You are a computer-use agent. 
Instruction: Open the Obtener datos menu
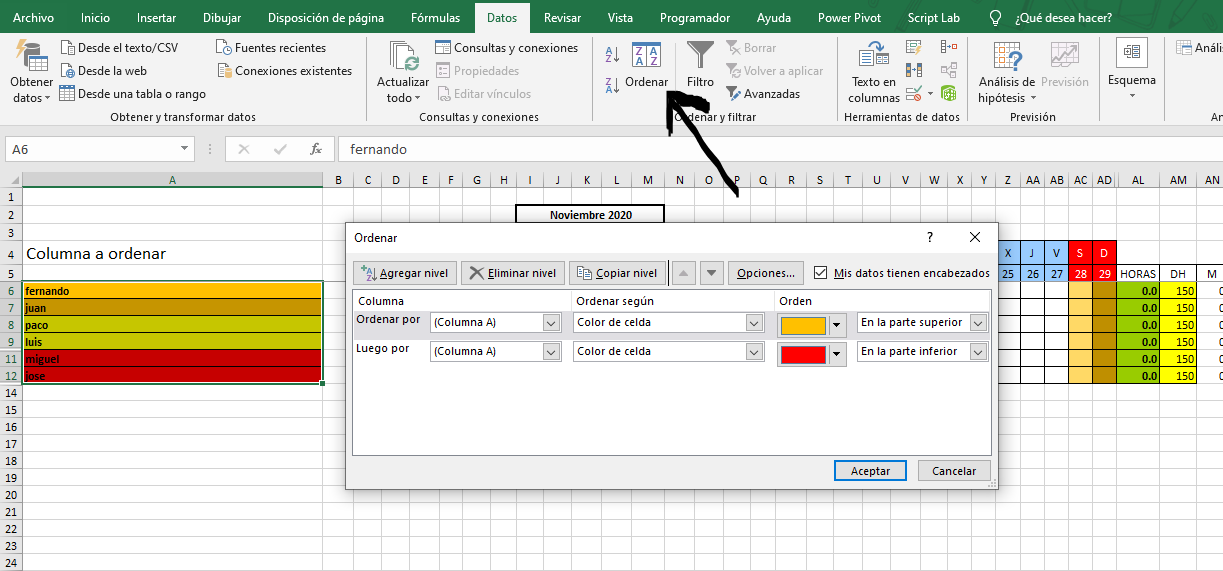pos(31,72)
